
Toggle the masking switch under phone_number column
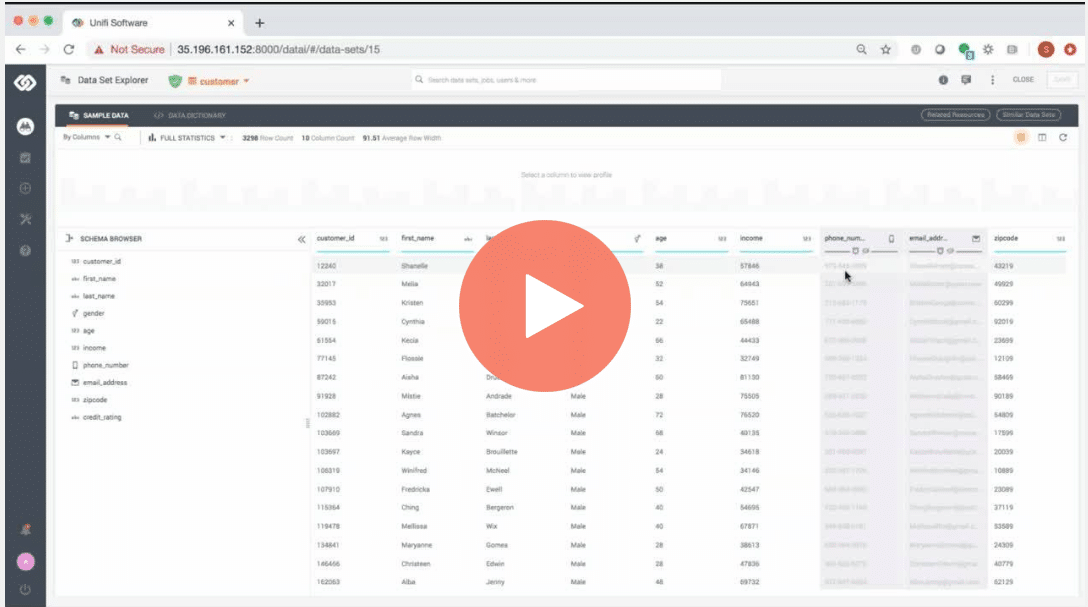[x=855, y=251]
